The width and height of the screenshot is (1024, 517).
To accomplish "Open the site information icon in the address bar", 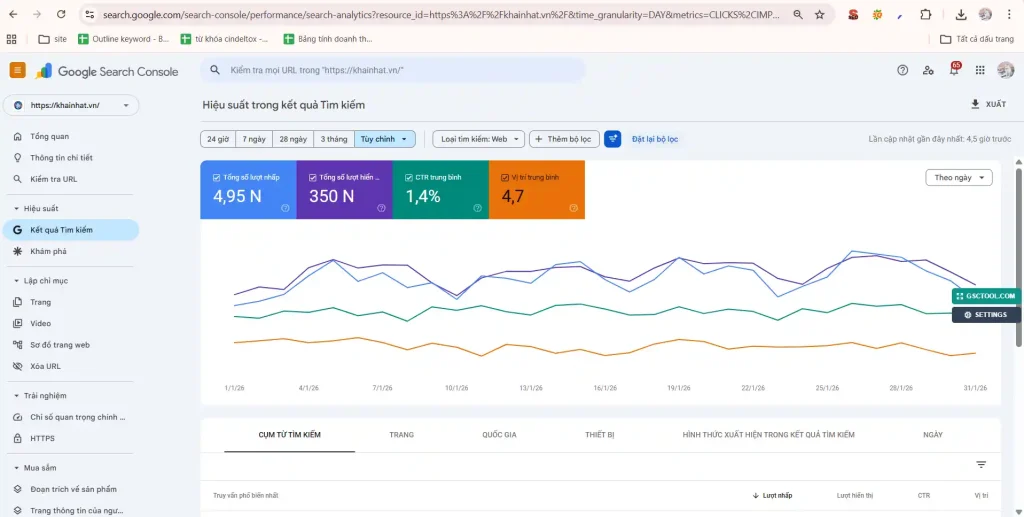I will (89, 14).
